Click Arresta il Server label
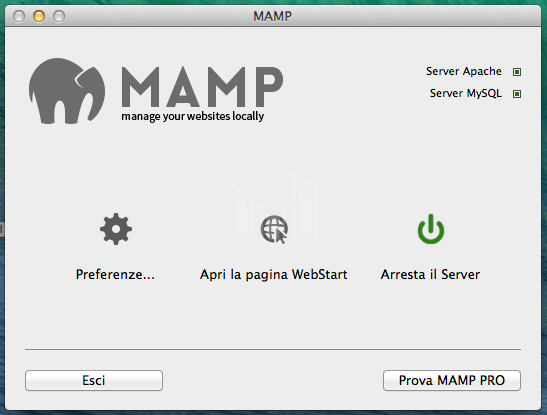 430,274
